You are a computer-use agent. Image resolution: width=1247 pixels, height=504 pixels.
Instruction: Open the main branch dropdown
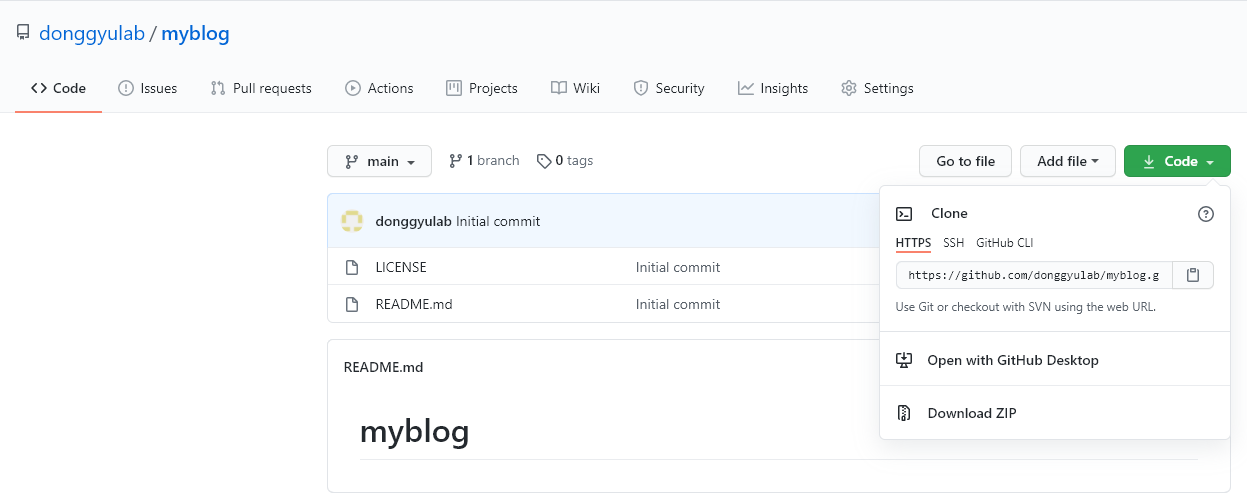coord(379,161)
